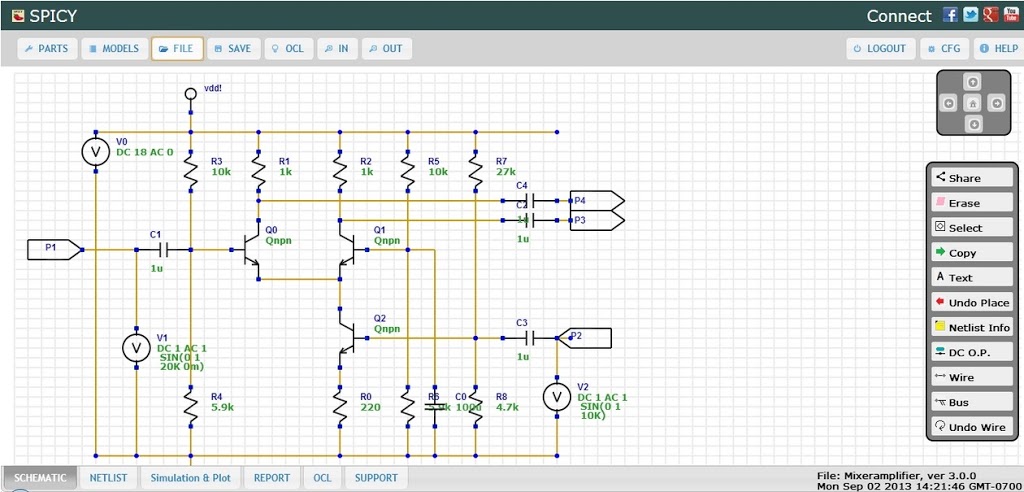Screen dimensions: 1024x492
Task: Open the PARTS menu
Action: 47,48
